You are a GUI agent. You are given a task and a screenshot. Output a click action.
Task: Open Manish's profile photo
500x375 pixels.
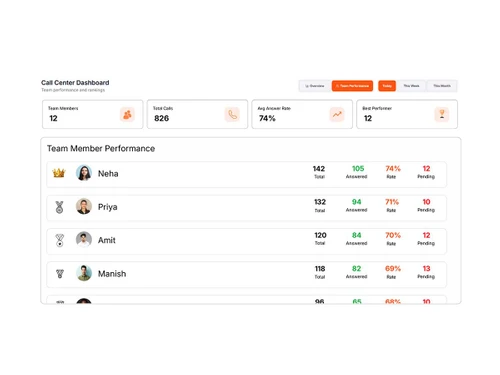point(84,273)
